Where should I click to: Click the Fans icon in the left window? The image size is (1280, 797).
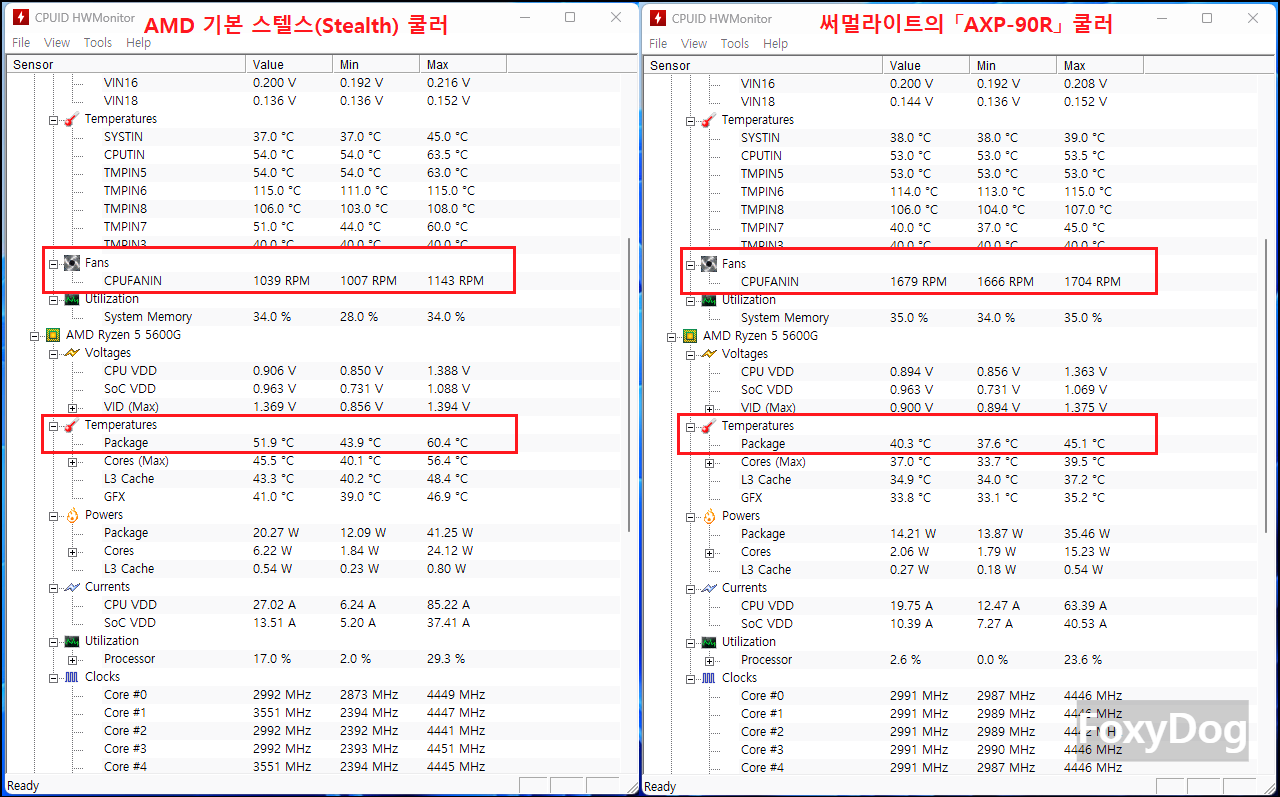point(71,263)
